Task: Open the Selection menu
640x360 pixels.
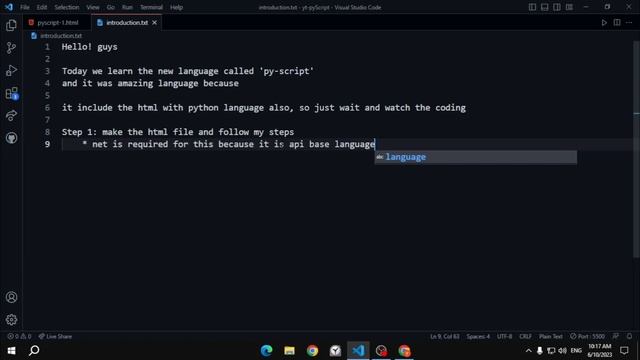Action: coord(67,7)
